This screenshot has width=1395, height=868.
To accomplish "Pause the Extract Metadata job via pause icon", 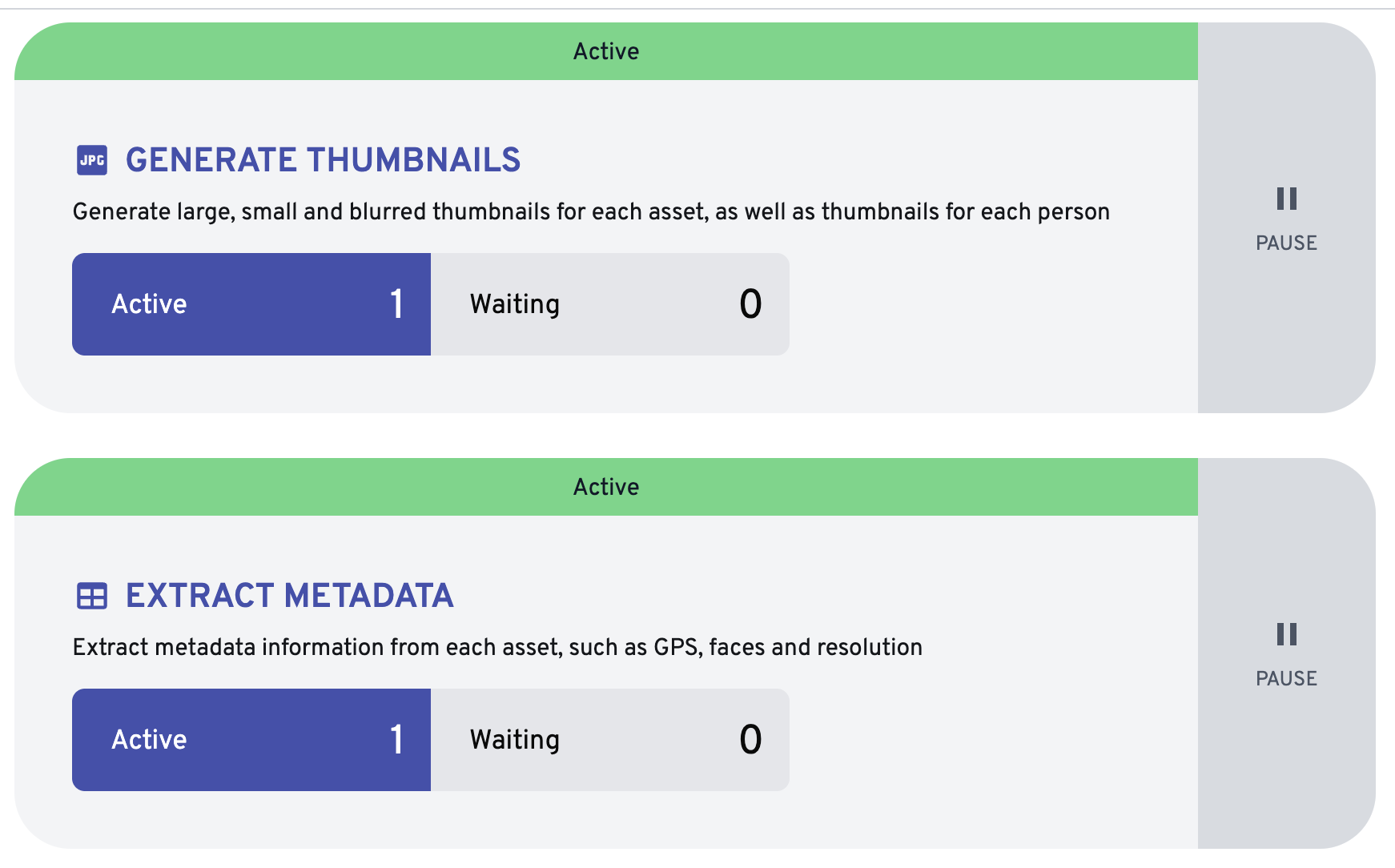I will pyautogui.click(x=1286, y=634).
